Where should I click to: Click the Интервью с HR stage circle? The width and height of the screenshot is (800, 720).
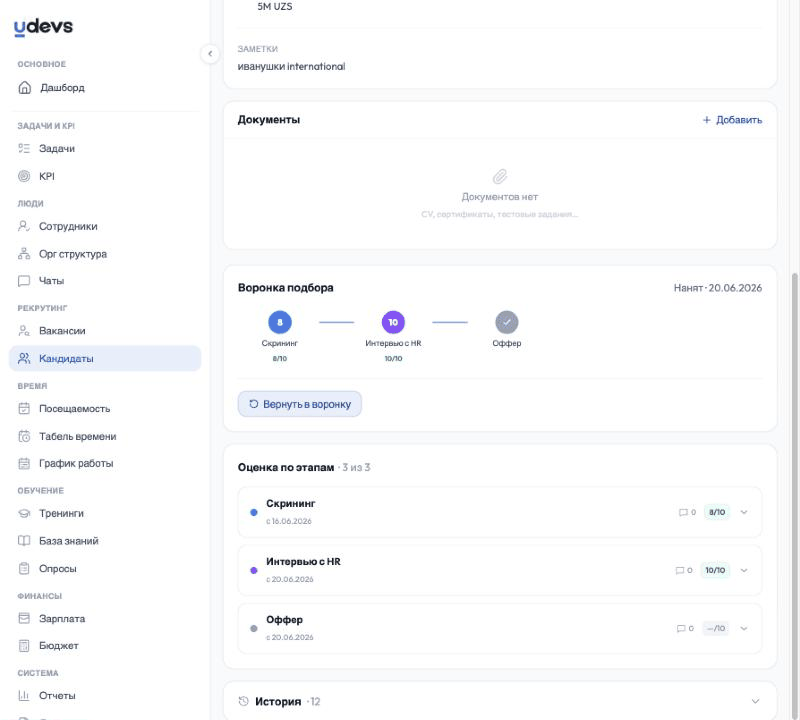coord(393,322)
